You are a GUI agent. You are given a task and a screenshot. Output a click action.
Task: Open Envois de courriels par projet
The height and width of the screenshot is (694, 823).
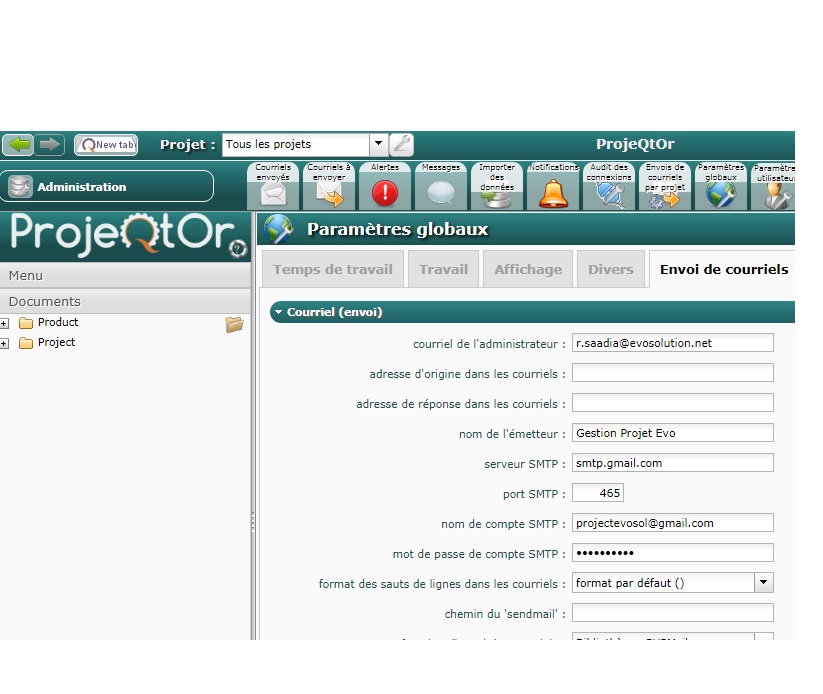(665, 187)
